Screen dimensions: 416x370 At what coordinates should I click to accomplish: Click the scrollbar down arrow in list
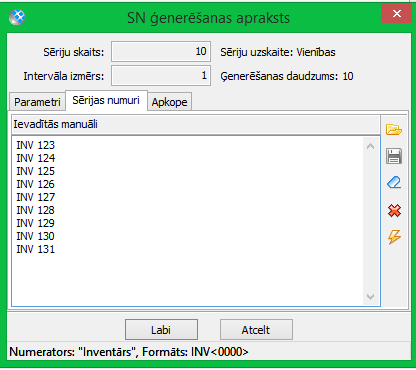click(370, 296)
